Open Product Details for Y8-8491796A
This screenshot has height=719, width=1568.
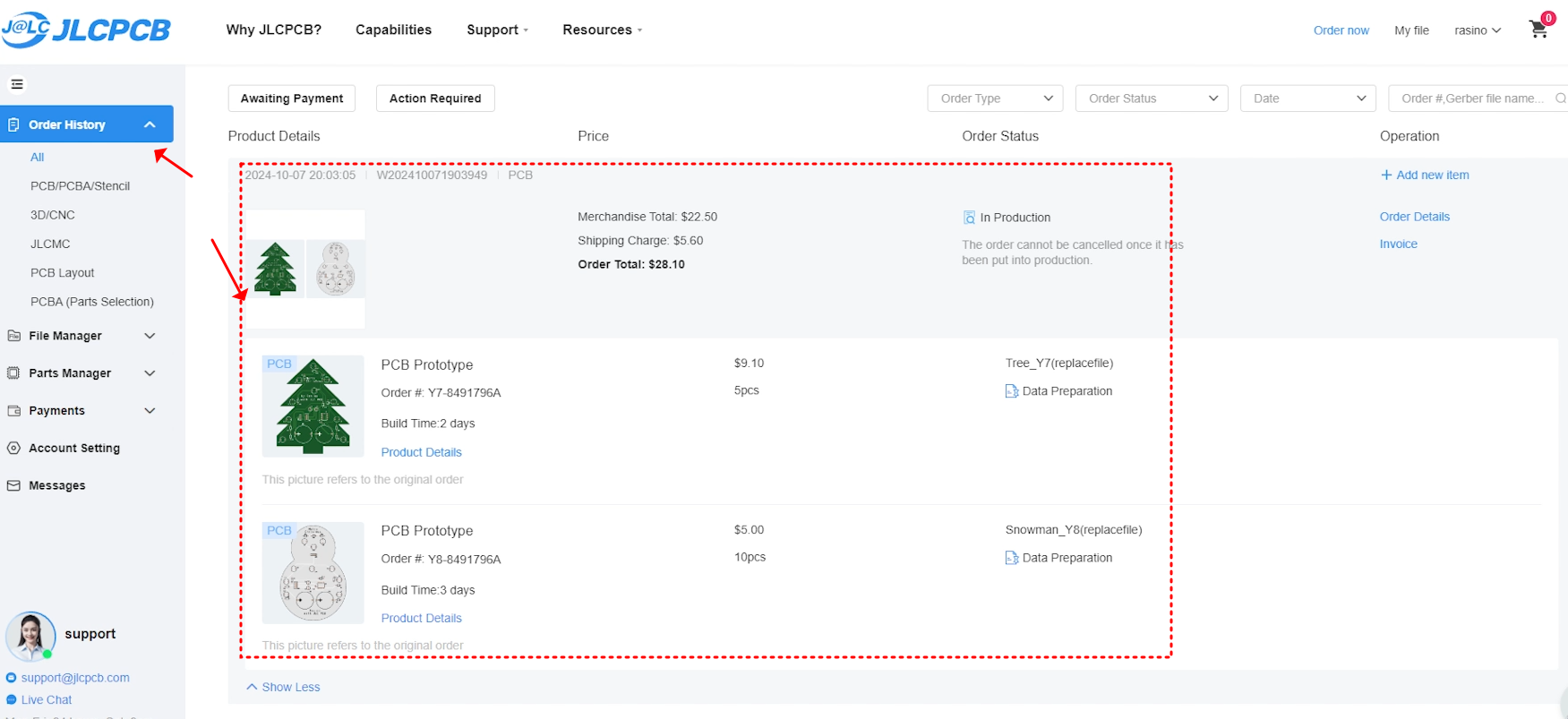[x=421, y=619]
